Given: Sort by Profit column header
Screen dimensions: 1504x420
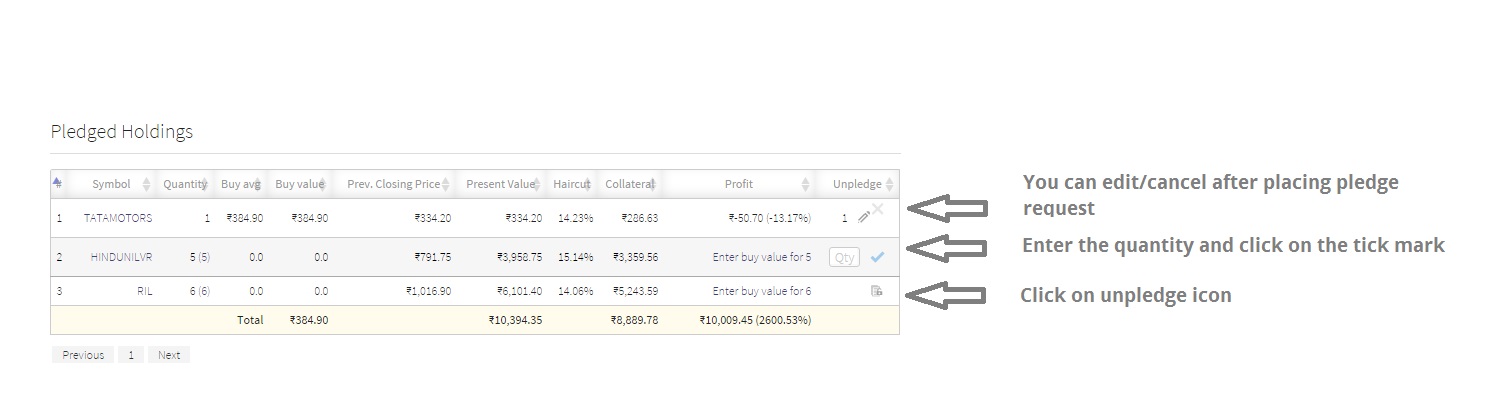Looking at the screenshot, I should 739,184.
